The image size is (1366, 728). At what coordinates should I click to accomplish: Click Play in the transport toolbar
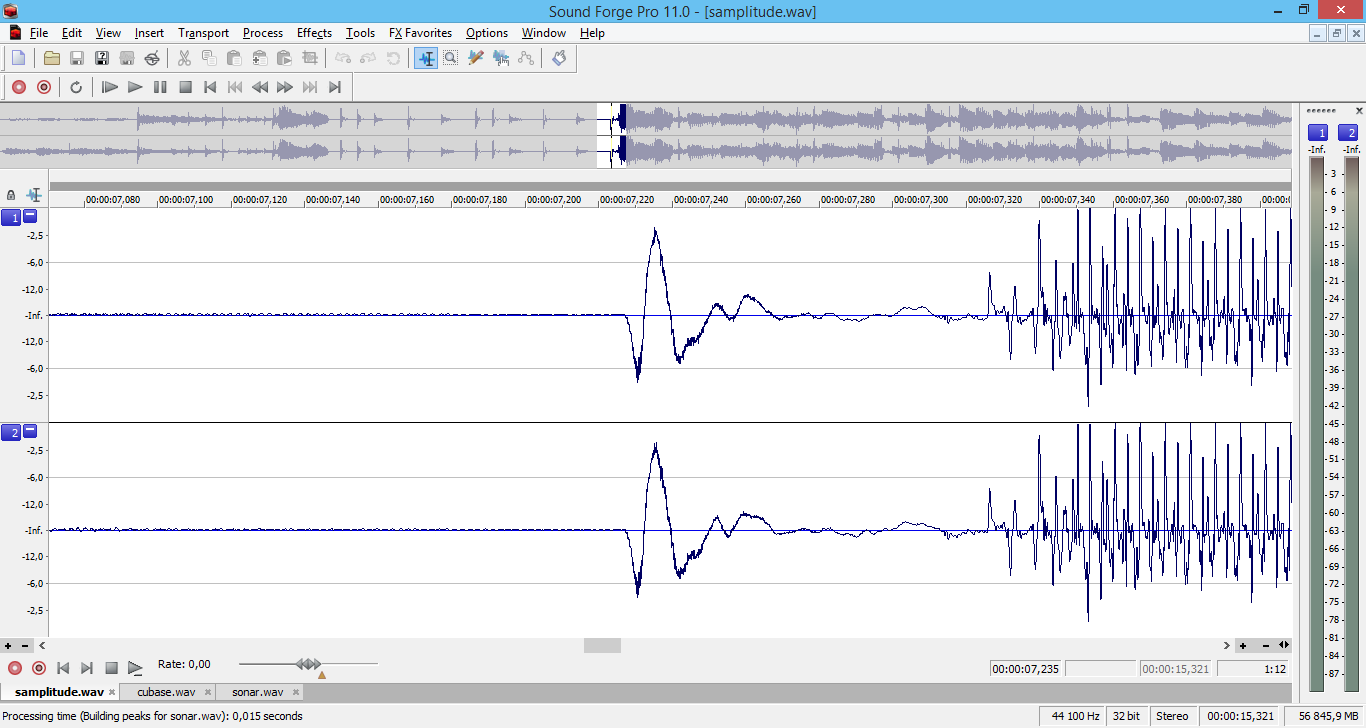[135, 87]
